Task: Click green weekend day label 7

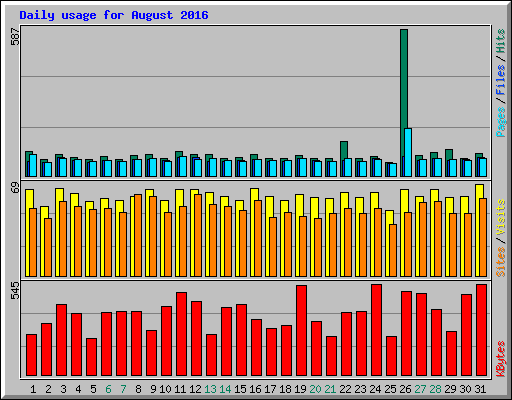Action: 123,389
